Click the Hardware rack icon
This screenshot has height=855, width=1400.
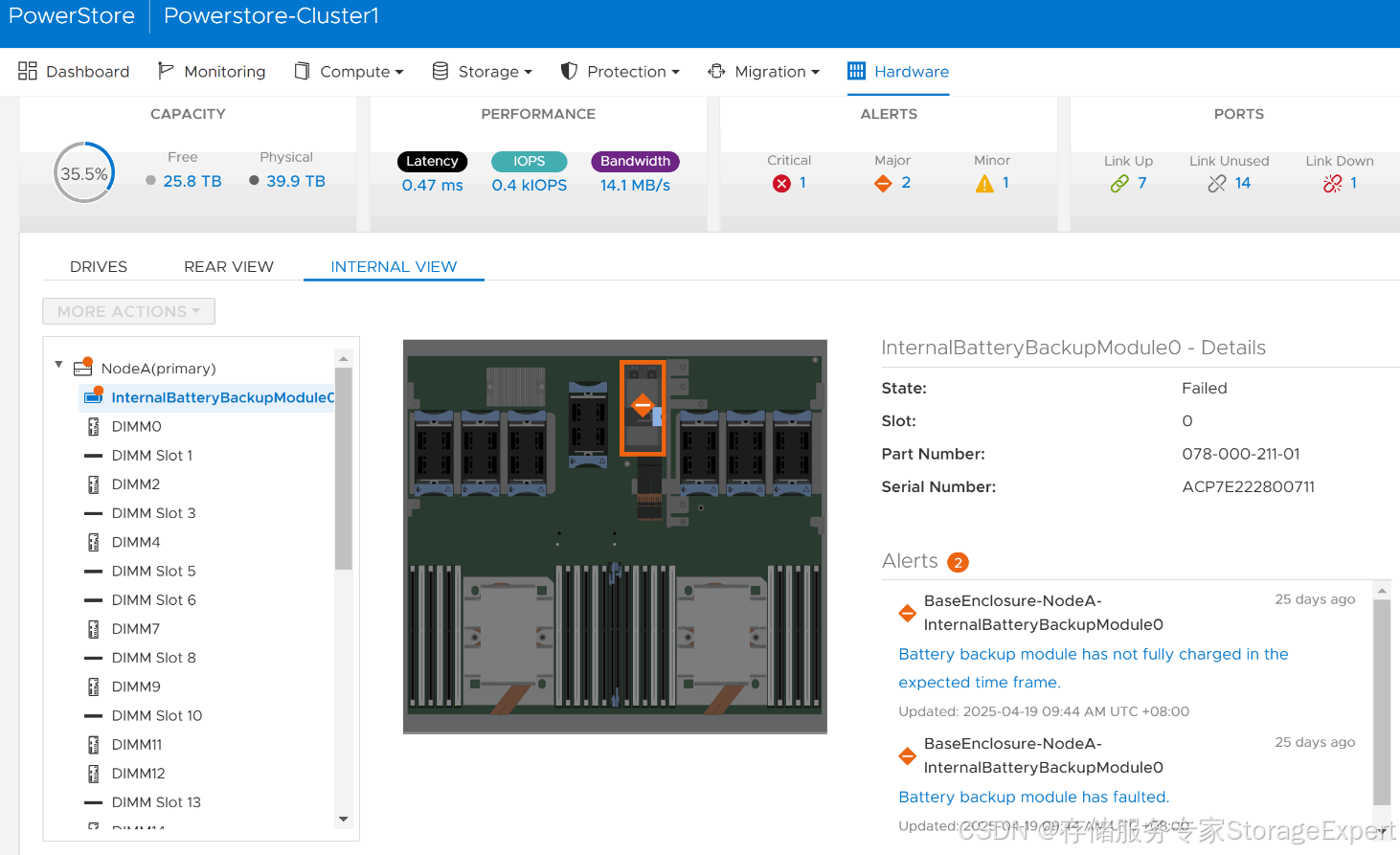856,71
